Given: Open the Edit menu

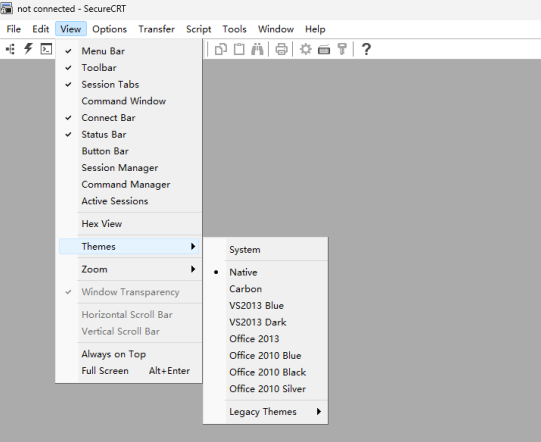Looking at the screenshot, I should [x=41, y=29].
